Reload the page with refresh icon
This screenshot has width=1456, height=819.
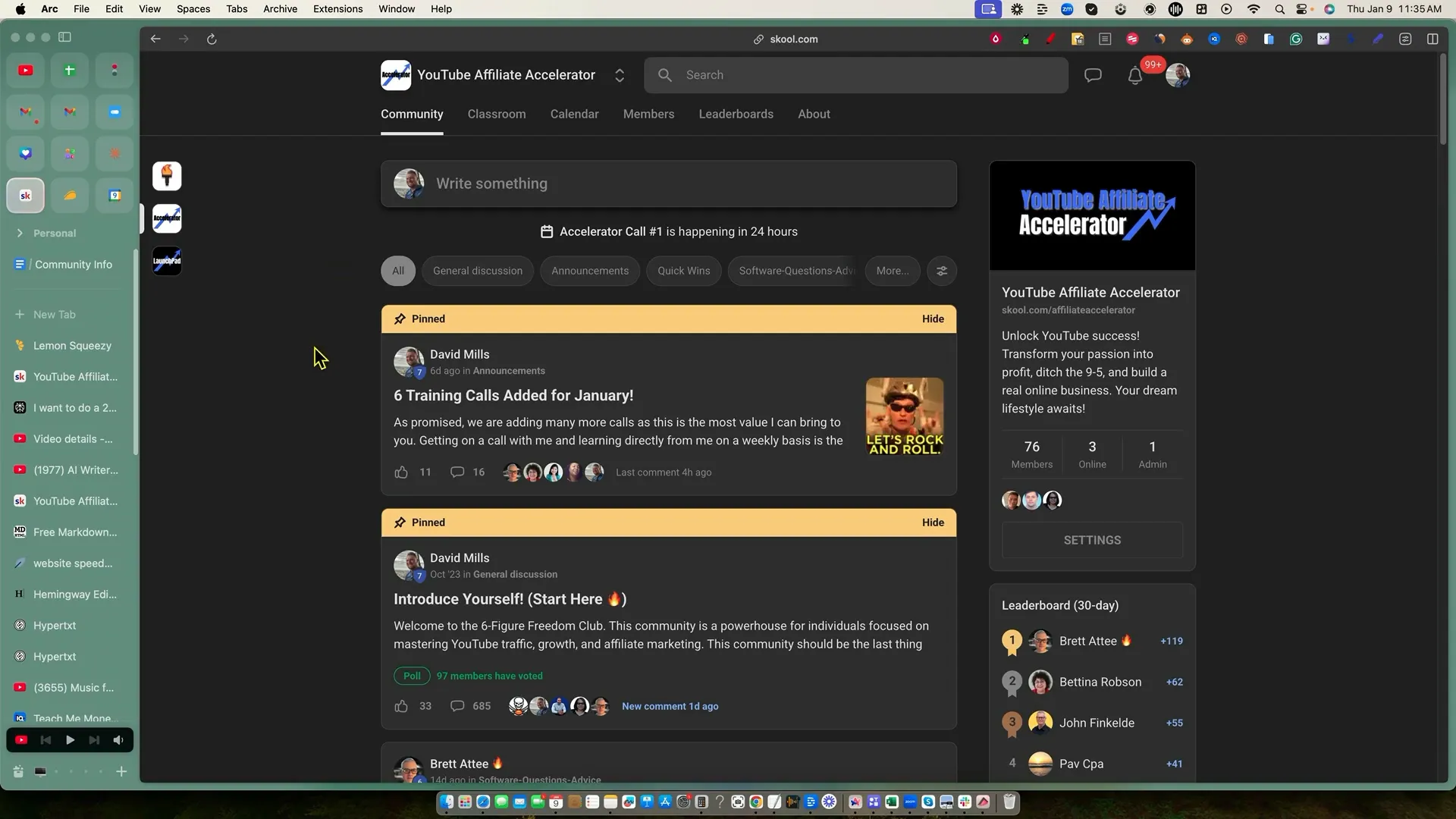(212, 39)
